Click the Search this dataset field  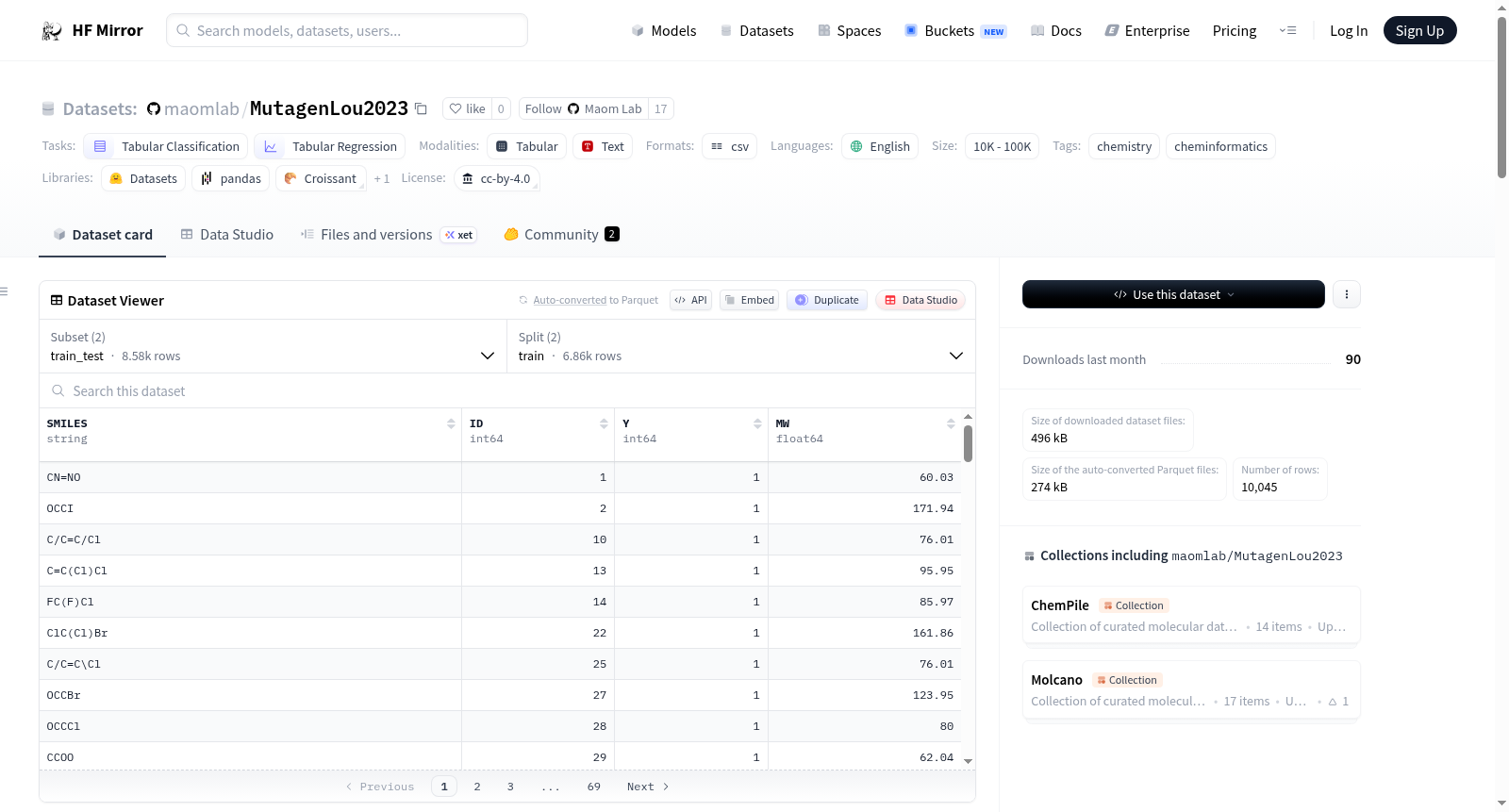(x=507, y=391)
